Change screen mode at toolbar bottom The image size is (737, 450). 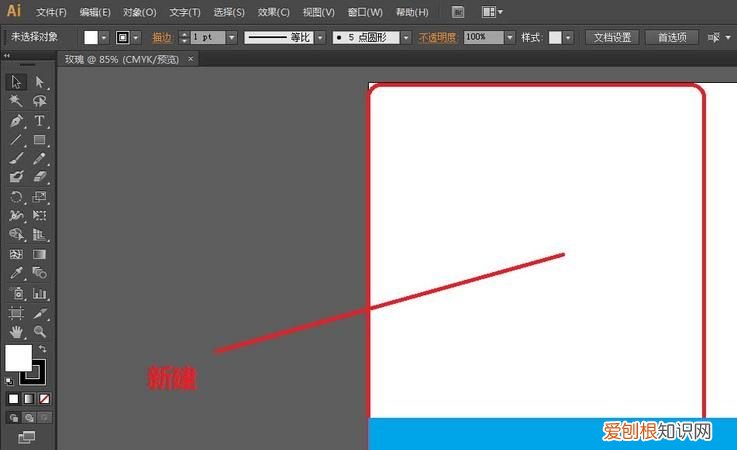(x=27, y=437)
